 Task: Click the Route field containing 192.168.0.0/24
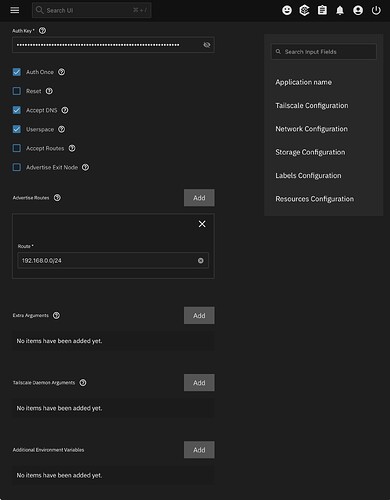click(x=113, y=261)
